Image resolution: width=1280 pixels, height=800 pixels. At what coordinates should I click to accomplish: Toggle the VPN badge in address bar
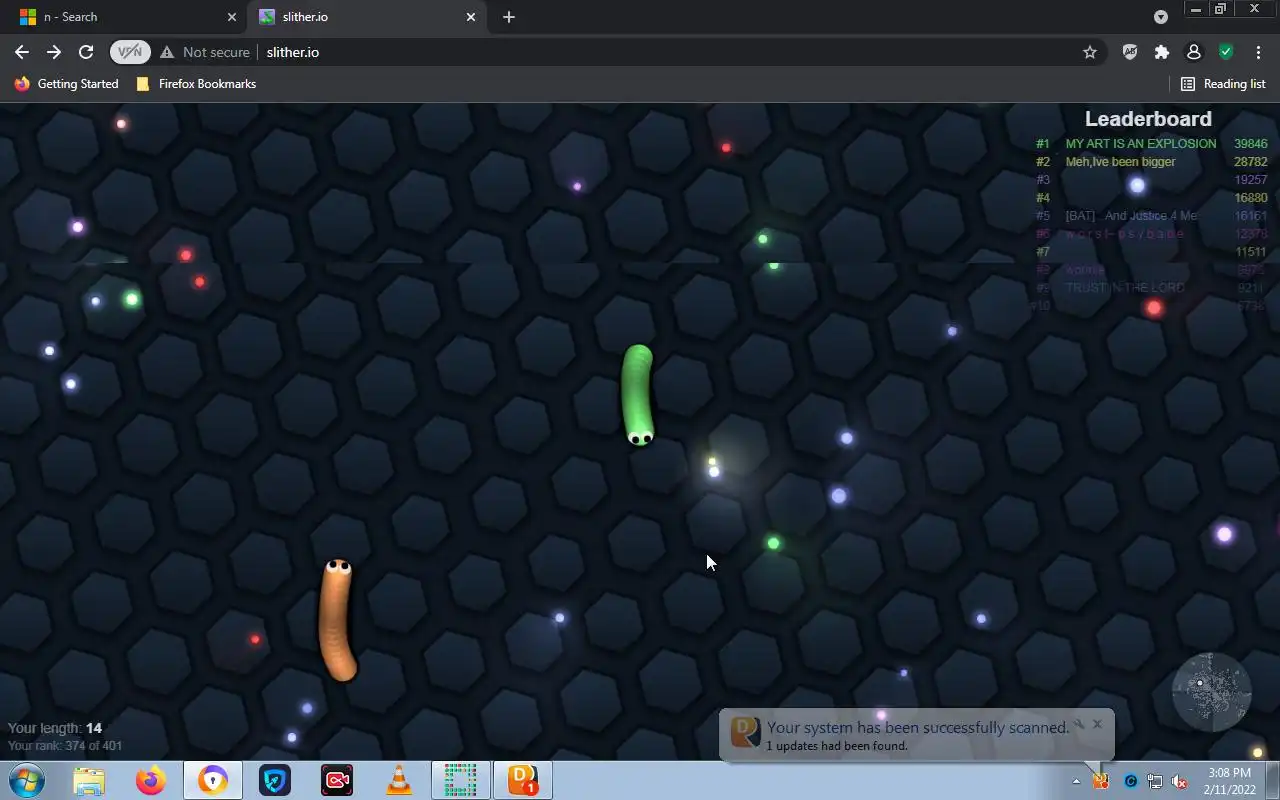point(130,52)
